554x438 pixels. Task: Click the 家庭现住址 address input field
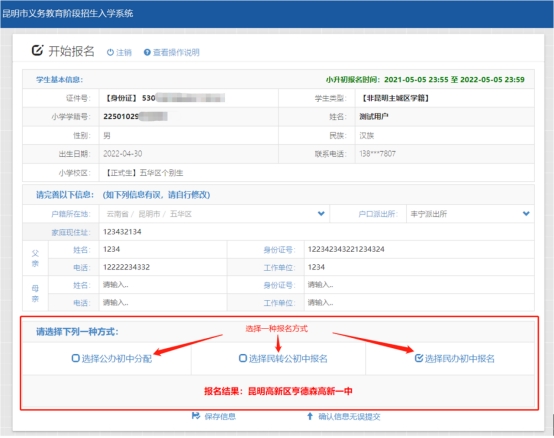pyautogui.click(x=317, y=232)
